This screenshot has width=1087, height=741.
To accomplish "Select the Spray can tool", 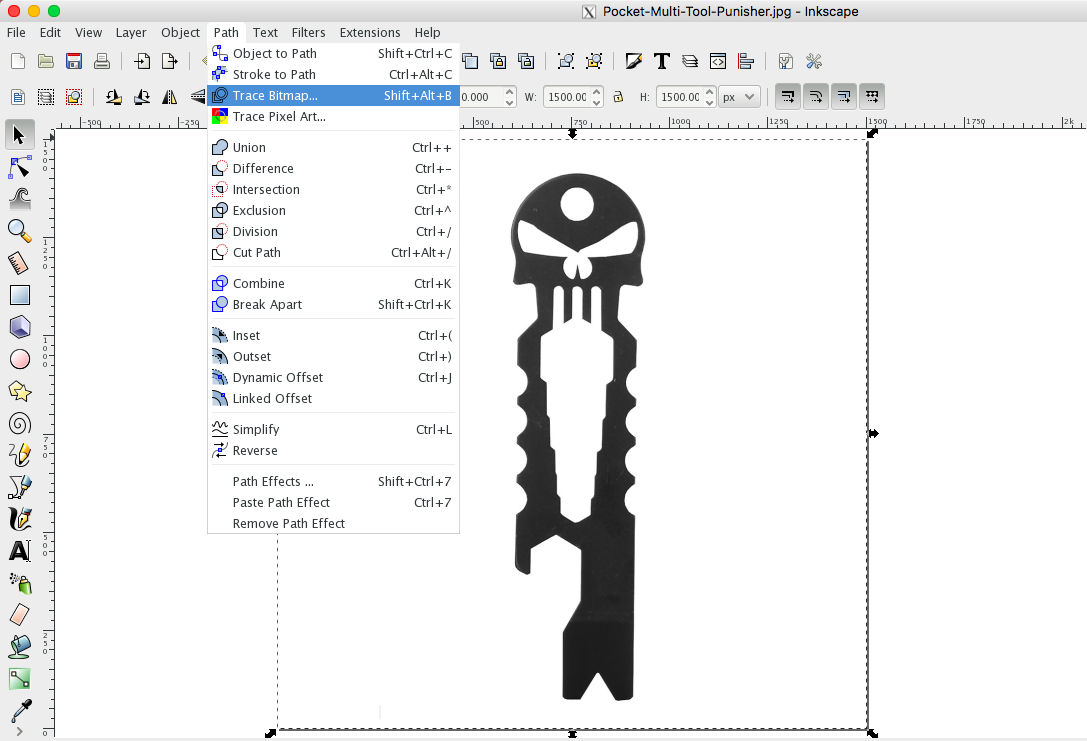I will (19, 584).
